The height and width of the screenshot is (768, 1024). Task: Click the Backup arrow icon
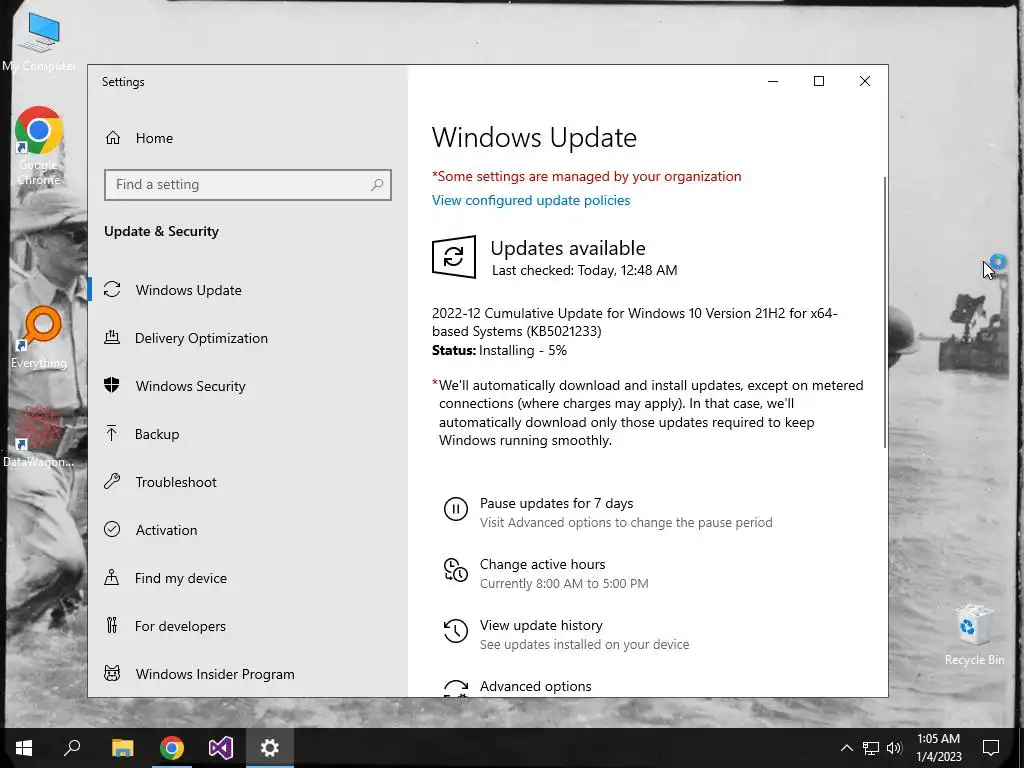(112, 434)
